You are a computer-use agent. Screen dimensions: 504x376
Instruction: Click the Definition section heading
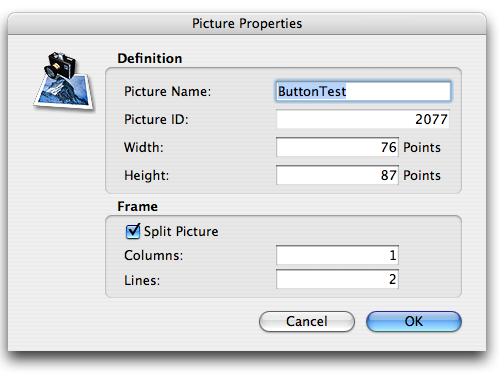point(150,58)
